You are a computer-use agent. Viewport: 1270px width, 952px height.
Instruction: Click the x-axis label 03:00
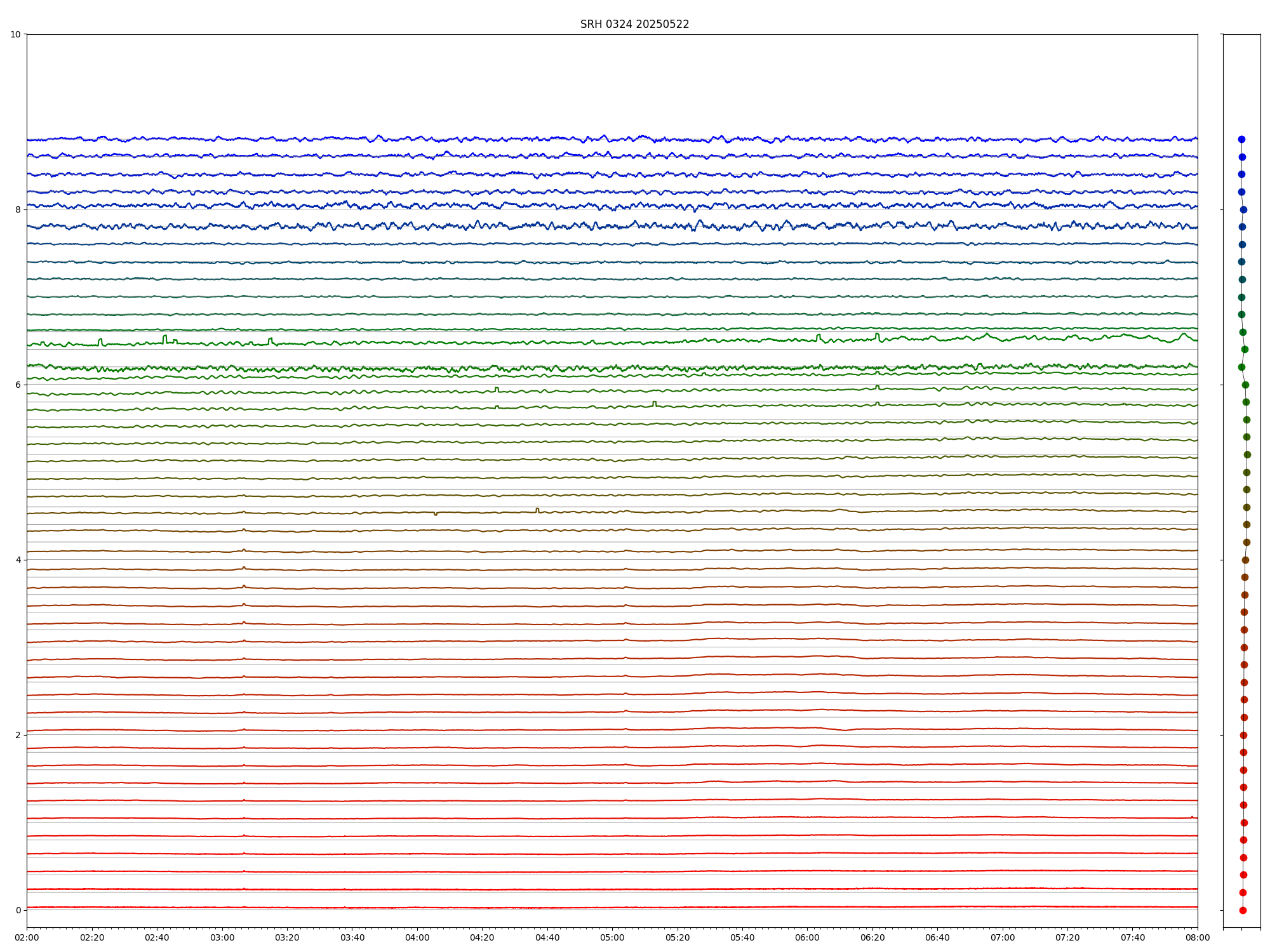tap(222, 937)
